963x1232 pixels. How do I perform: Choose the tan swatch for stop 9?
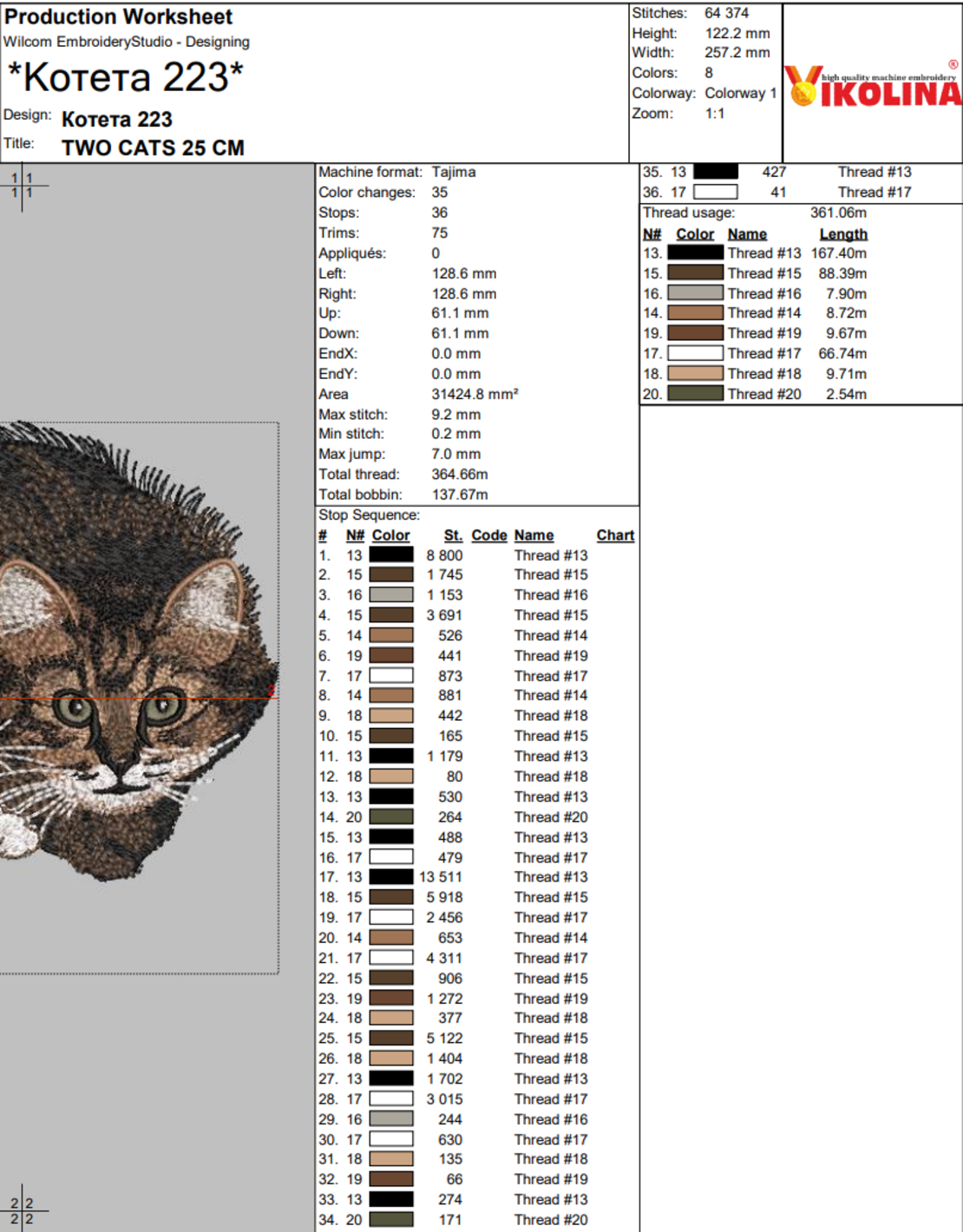pyautogui.click(x=391, y=716)
